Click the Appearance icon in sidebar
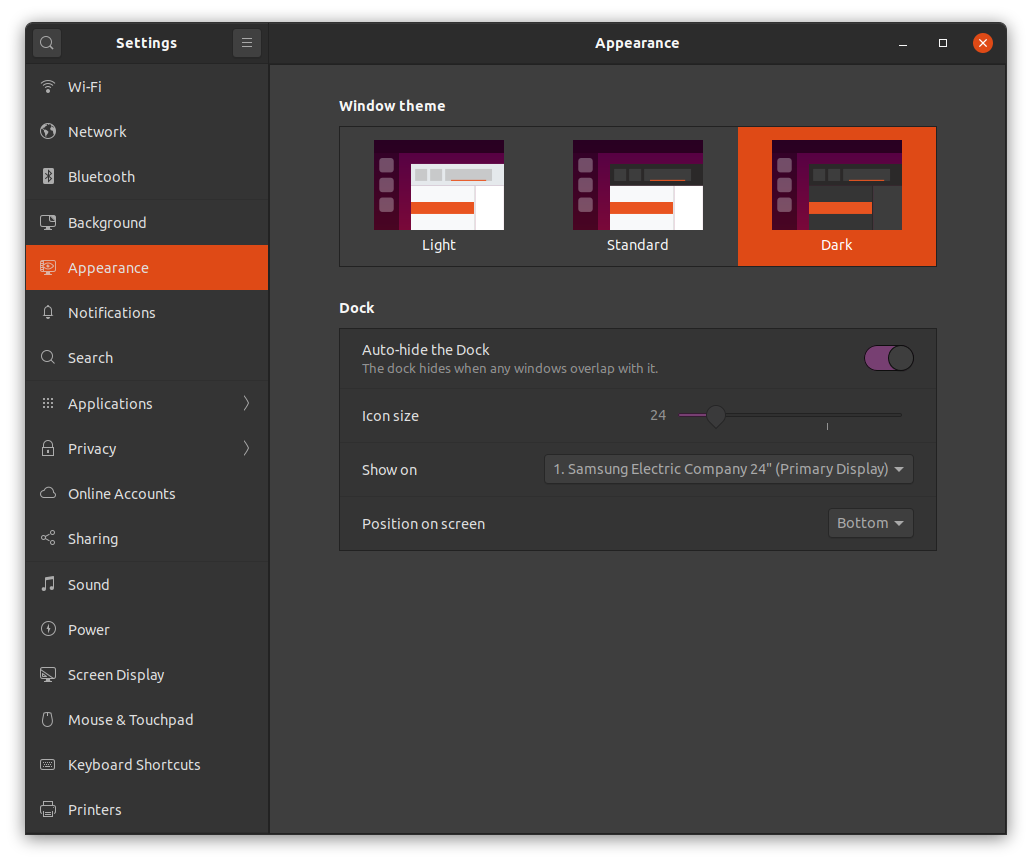The width and height of the screenshot is (1032, 863). tap(48, 267)
